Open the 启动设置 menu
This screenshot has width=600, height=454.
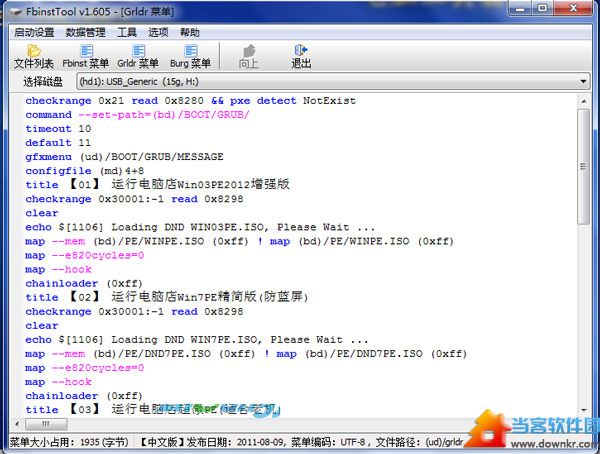34,33
